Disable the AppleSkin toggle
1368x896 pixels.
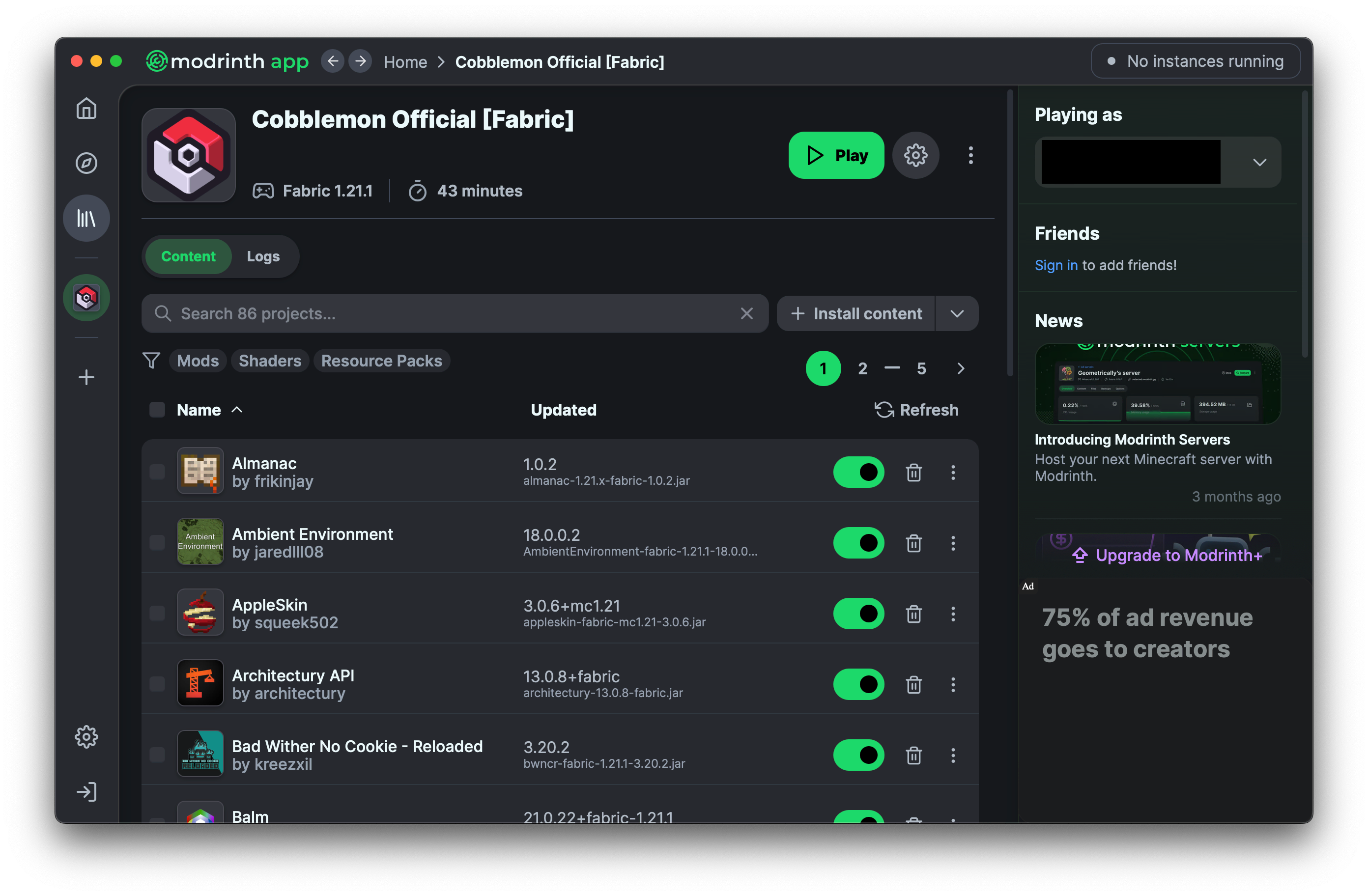859,614
